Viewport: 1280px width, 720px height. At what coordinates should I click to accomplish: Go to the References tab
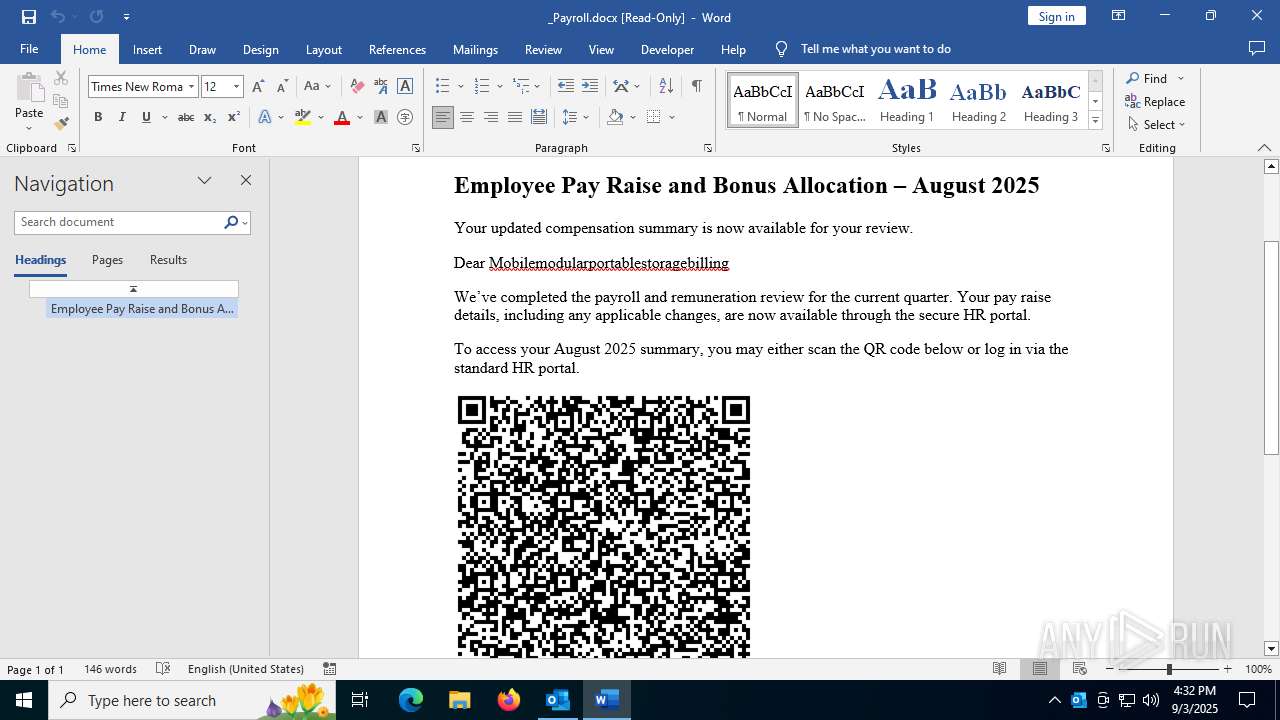click(x=397, y=49)
